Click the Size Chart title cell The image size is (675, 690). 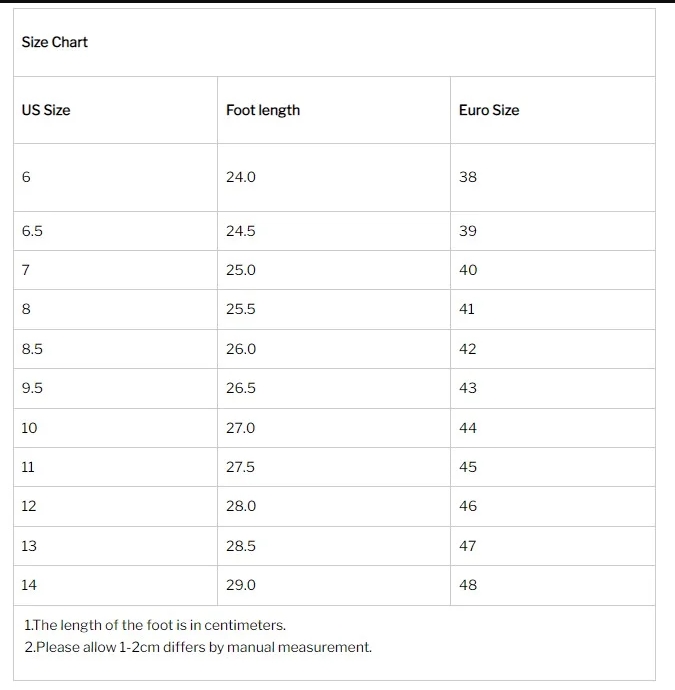point(334,42)
